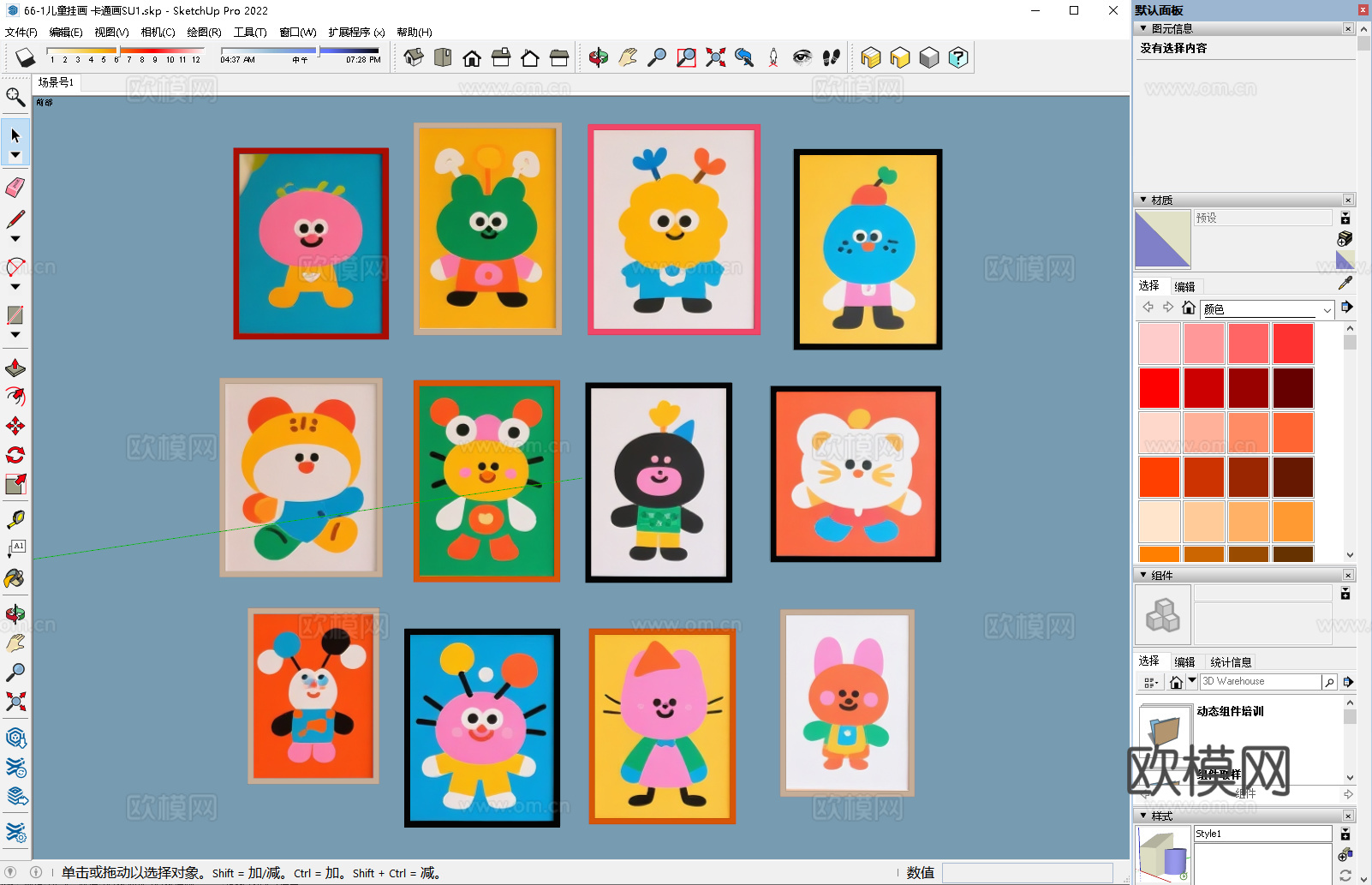Screen dimensions: 1372x885
Task: Collapse the 材质 panel section
Action: (1143, 200)
